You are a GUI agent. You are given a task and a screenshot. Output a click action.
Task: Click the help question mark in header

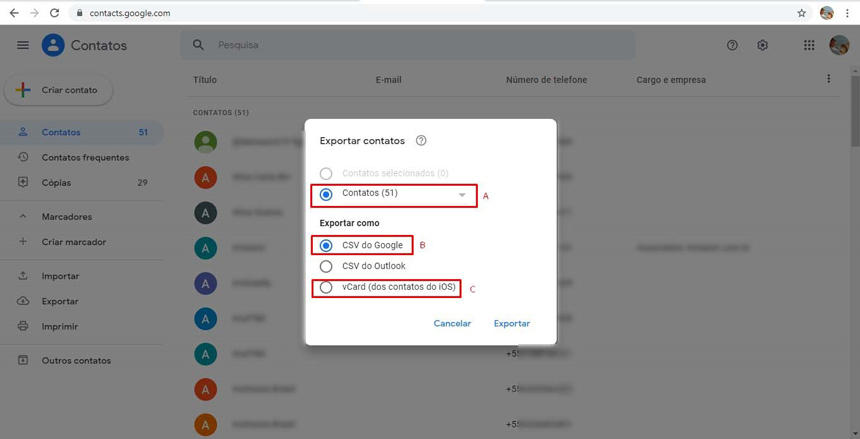(732, 45)
